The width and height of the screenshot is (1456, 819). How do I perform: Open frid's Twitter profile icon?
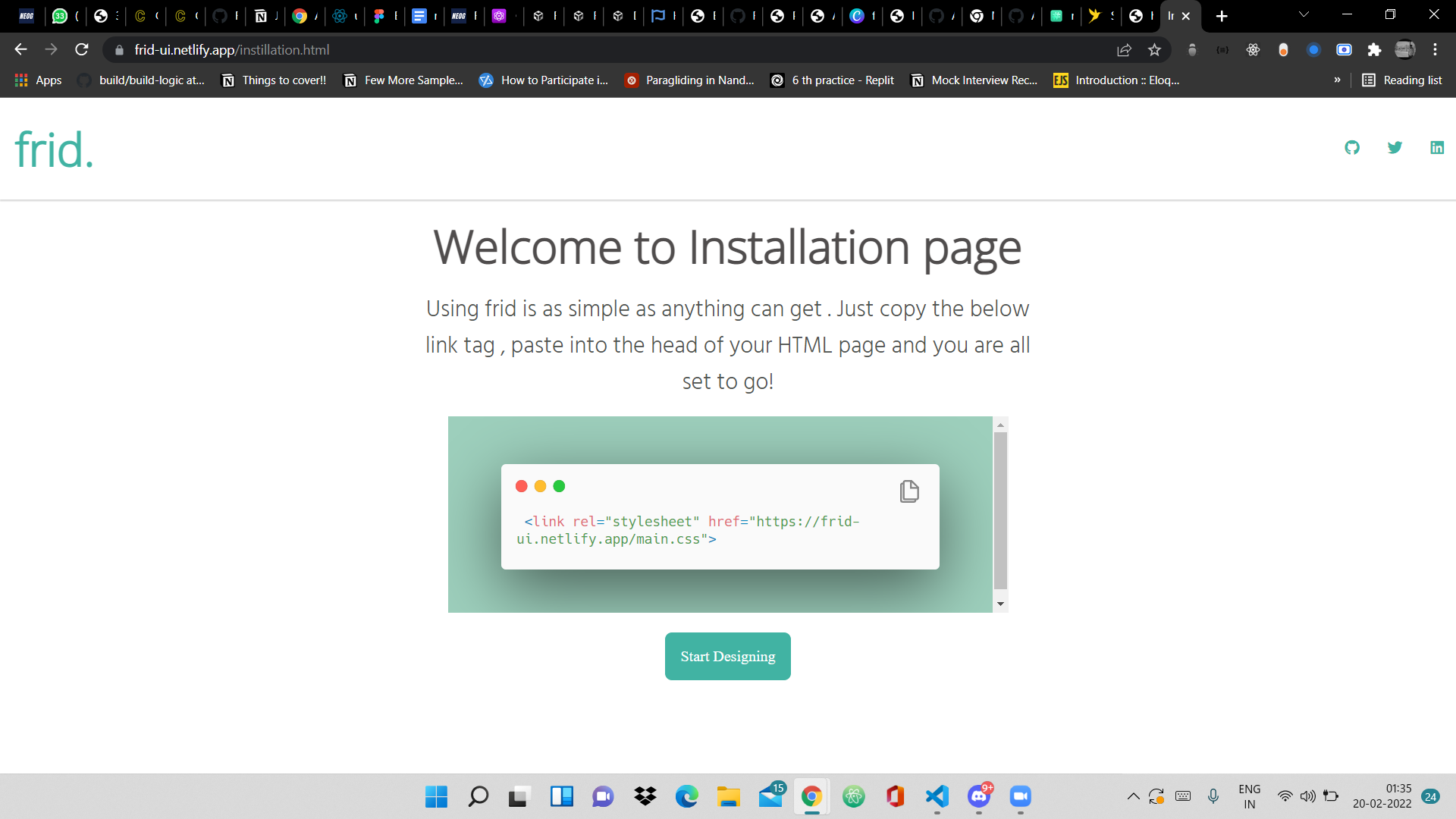tap(1395, 147)
